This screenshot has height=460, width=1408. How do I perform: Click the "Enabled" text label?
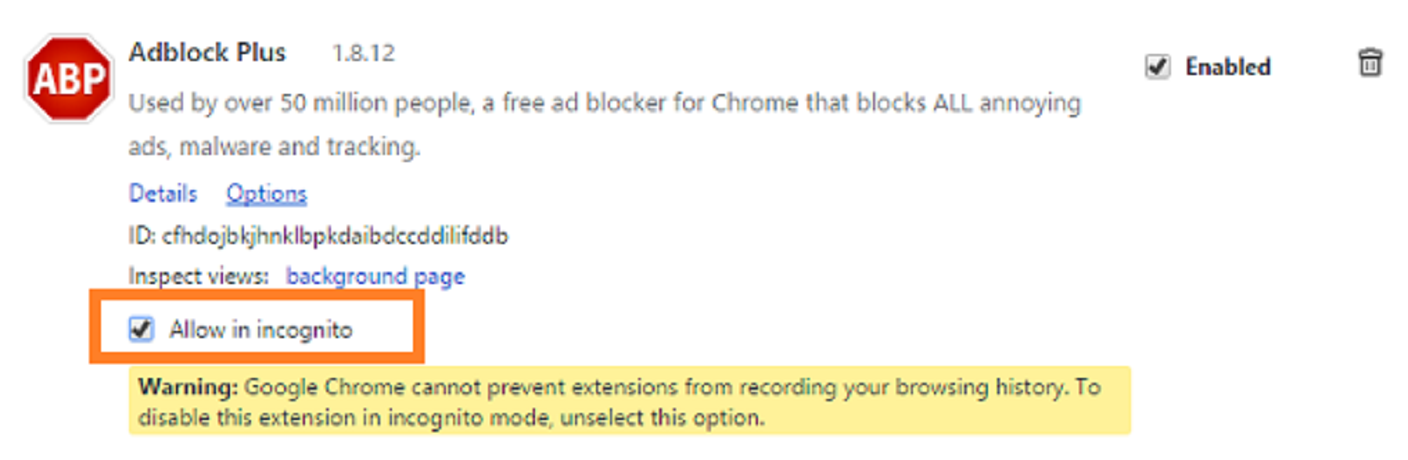click(1227, 67)
